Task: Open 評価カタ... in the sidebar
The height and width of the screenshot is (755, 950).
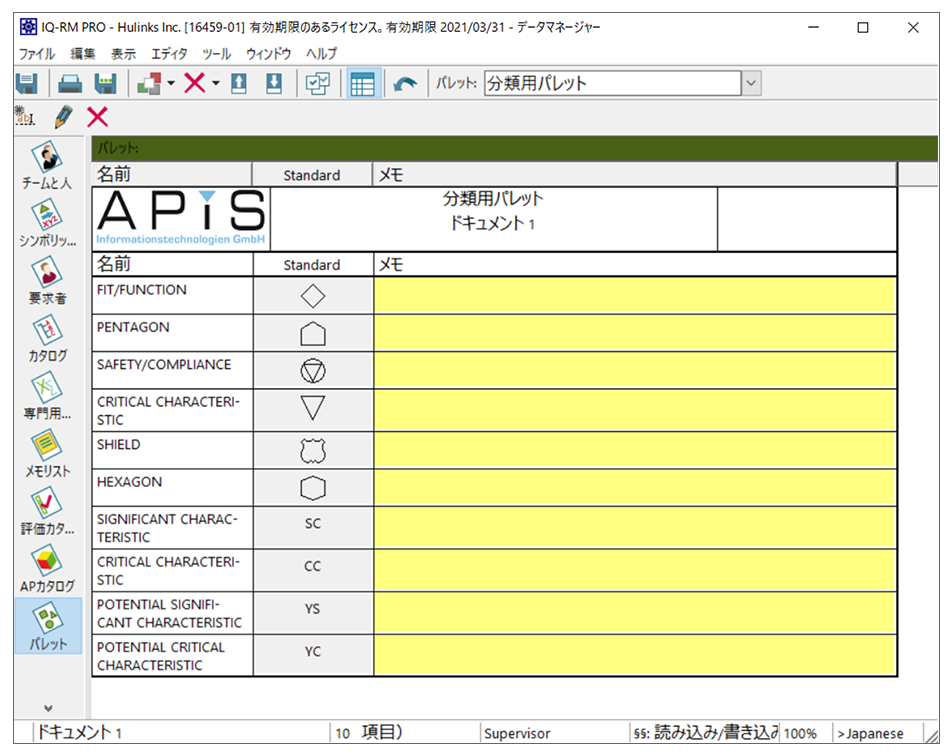Action: coord(47,511)
